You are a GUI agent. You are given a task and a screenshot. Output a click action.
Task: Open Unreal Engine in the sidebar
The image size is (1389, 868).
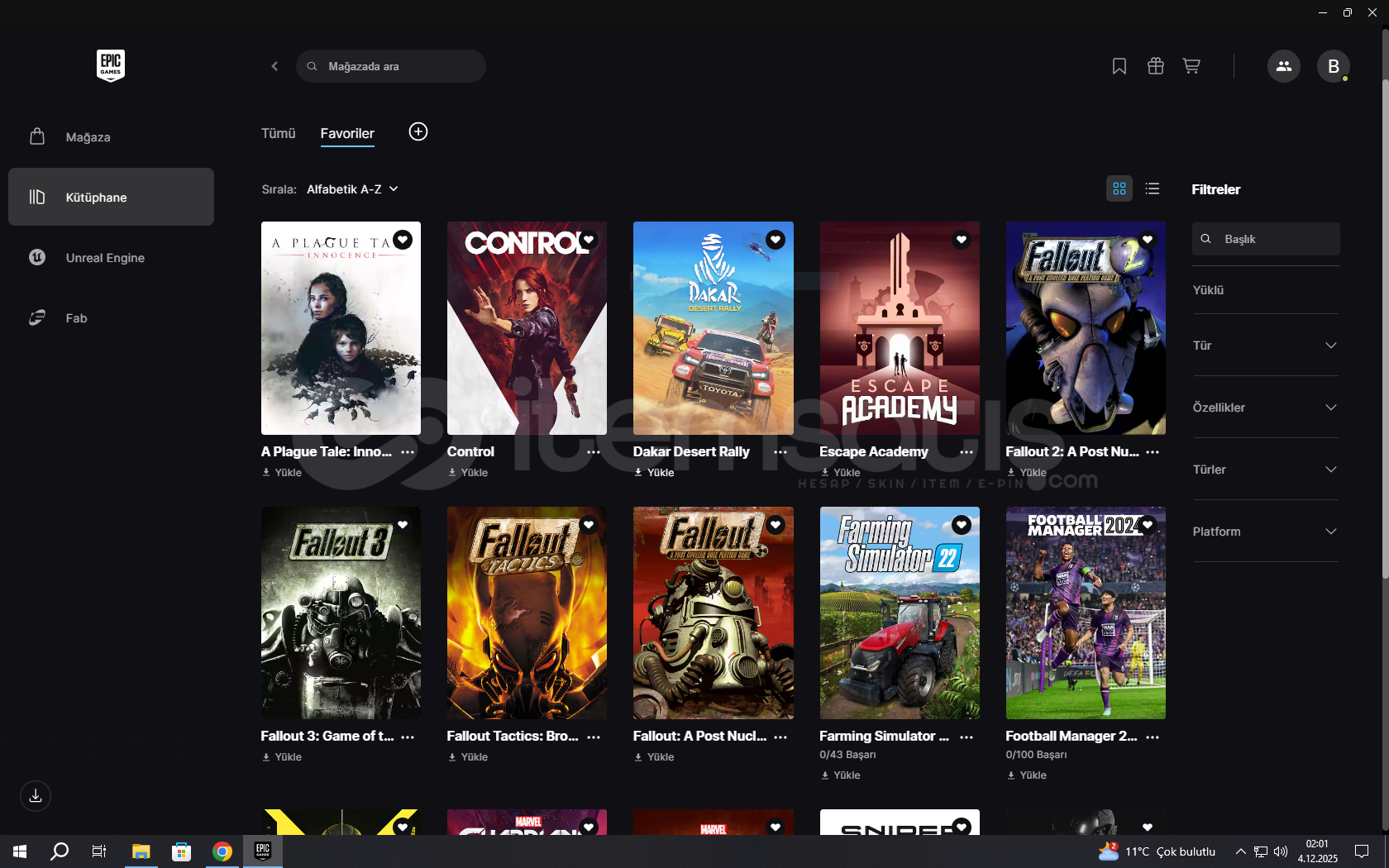(x=111, y=257)
